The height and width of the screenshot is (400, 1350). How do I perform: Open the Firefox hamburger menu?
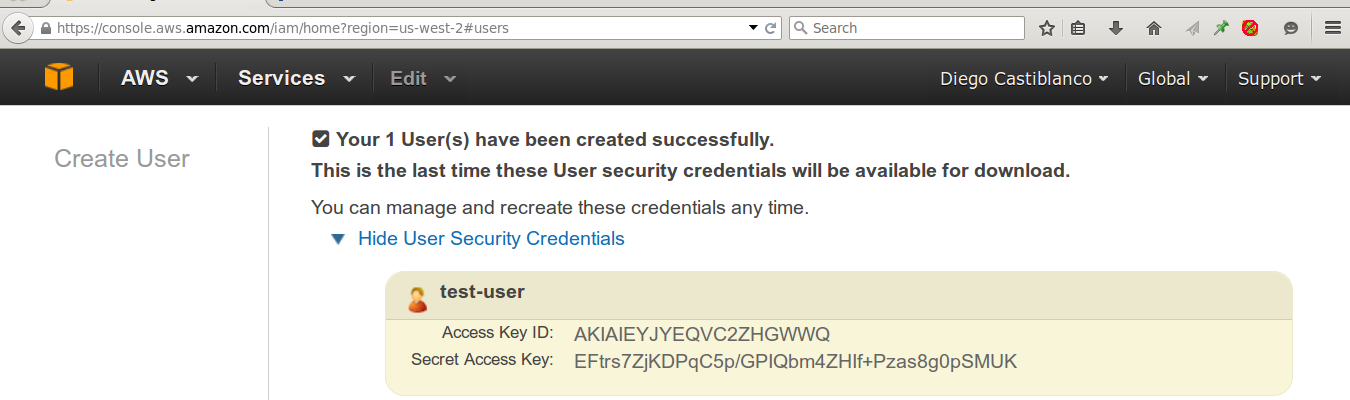[1332, 28]
